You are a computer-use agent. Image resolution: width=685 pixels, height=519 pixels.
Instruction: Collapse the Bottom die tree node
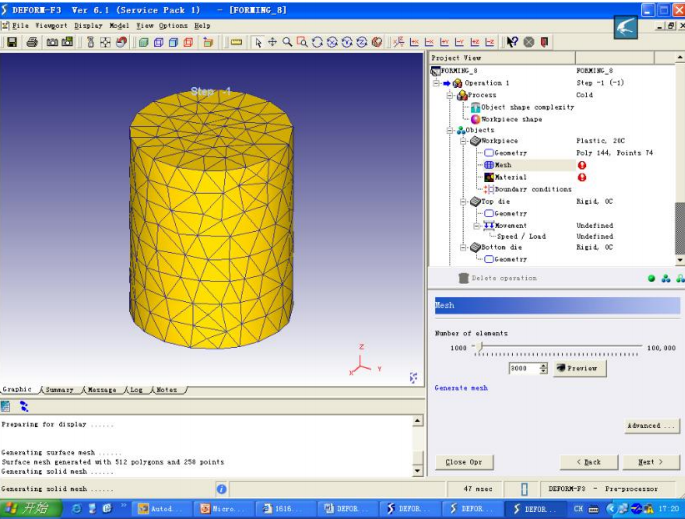464,248
